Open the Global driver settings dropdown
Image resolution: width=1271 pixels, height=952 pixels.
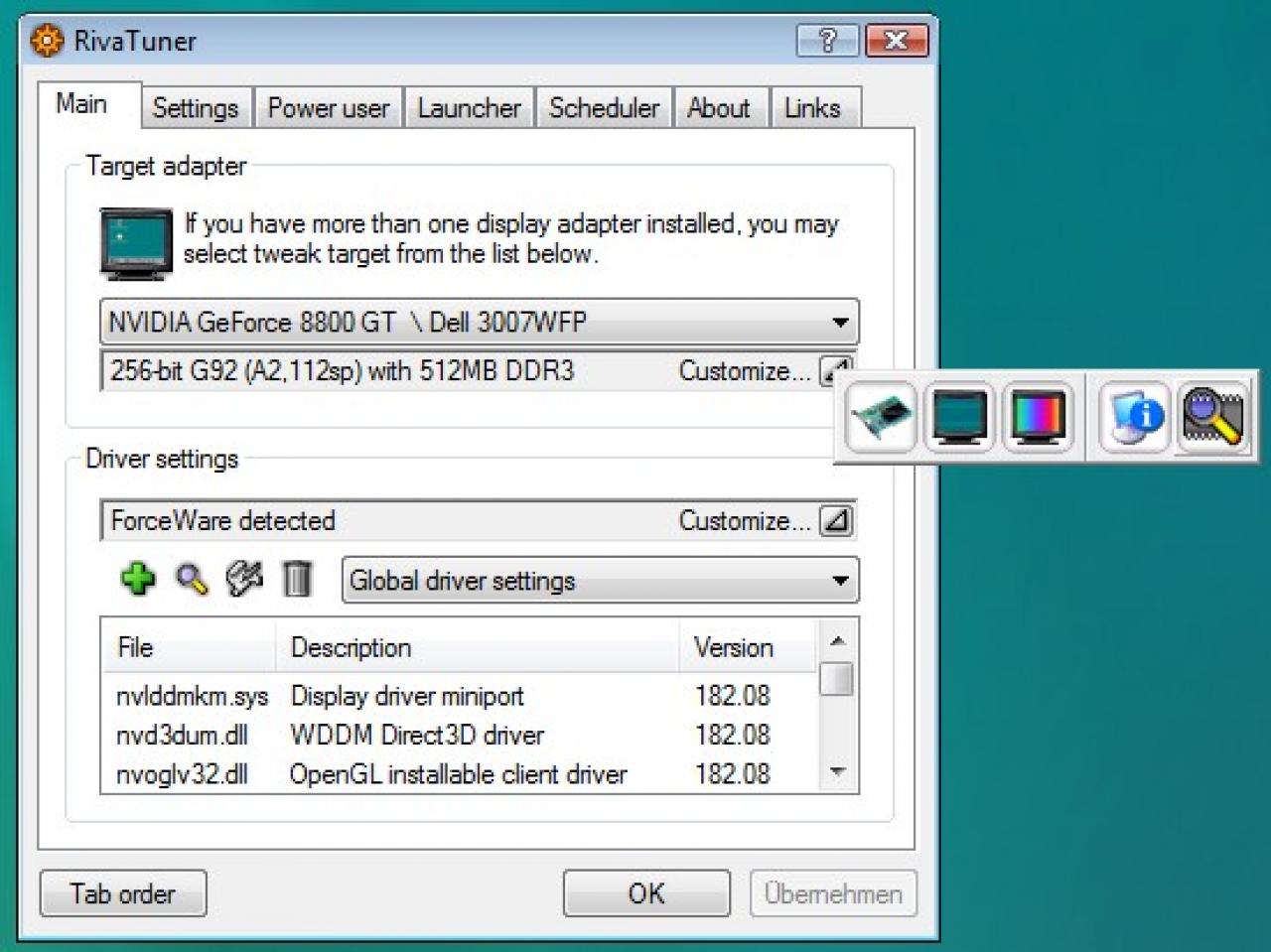(x=601, y=581)
